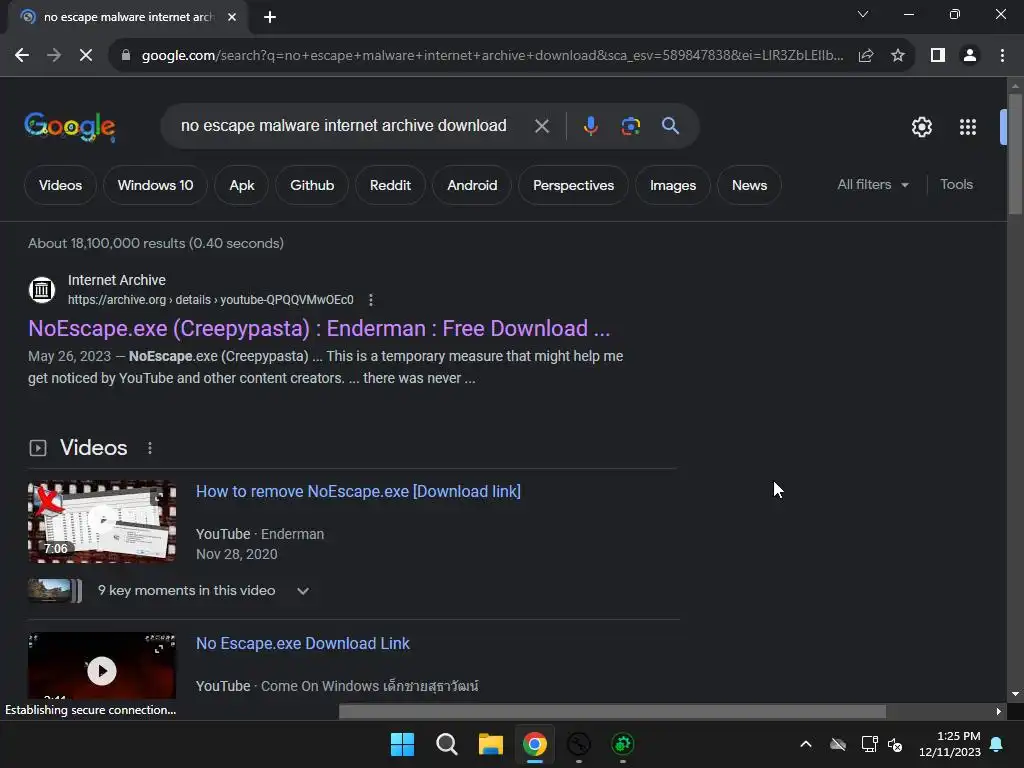Click the horizontal scrollbar thumb

[x=612, y=711]
